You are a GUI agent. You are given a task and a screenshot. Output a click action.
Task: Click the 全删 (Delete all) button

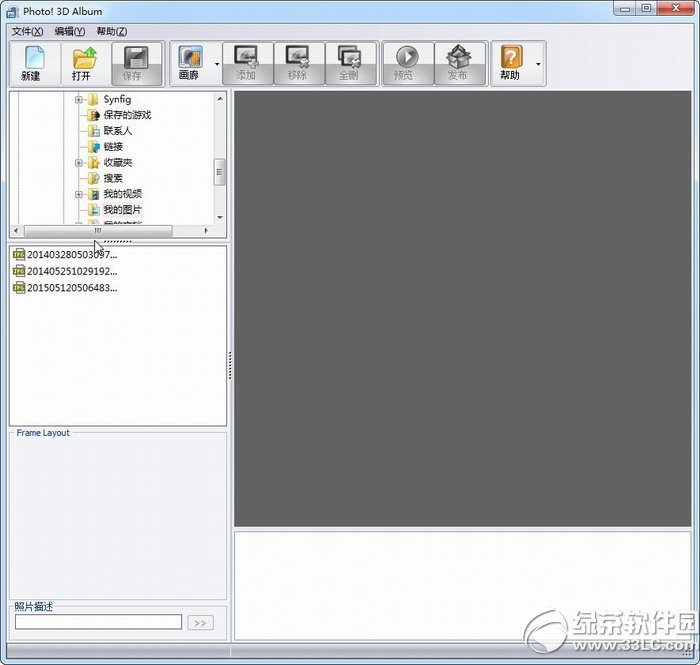pyautogui.click(x=350, y=64)
